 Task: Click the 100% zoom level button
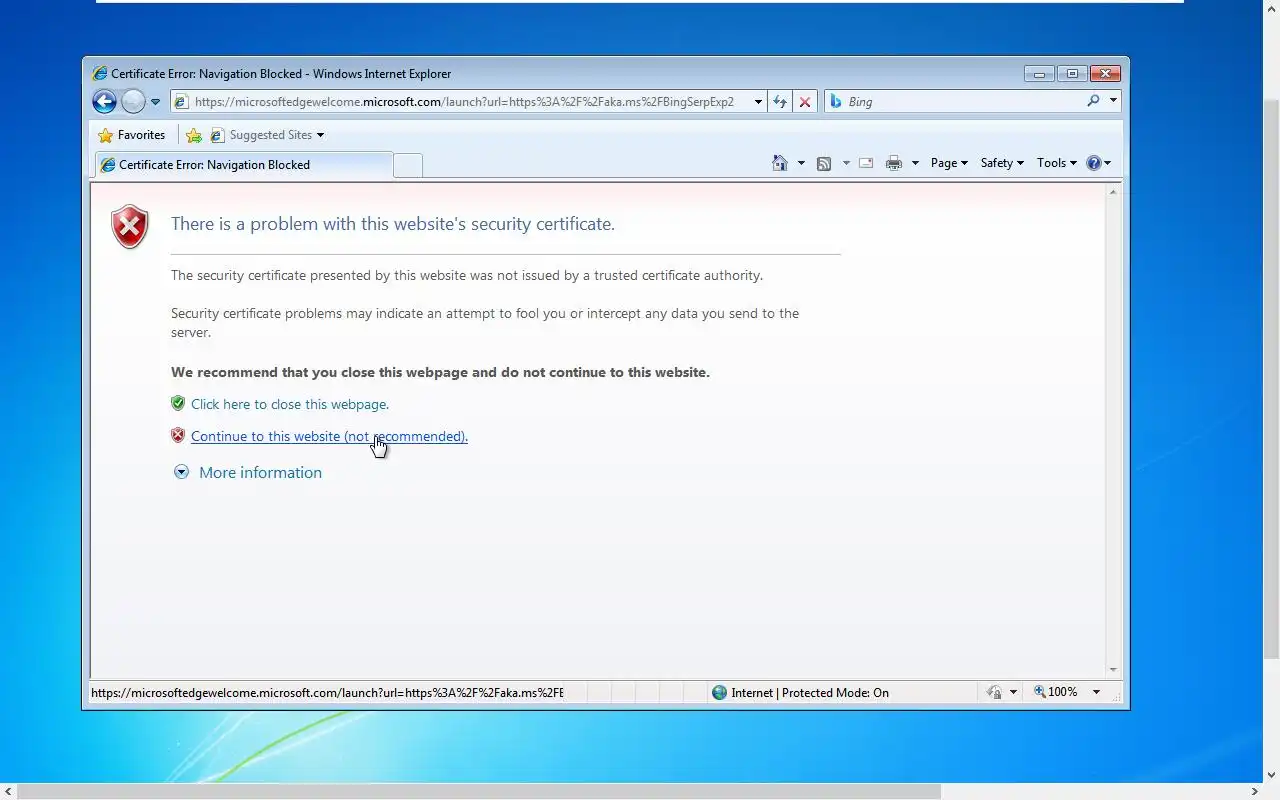tap(1056, 692)
